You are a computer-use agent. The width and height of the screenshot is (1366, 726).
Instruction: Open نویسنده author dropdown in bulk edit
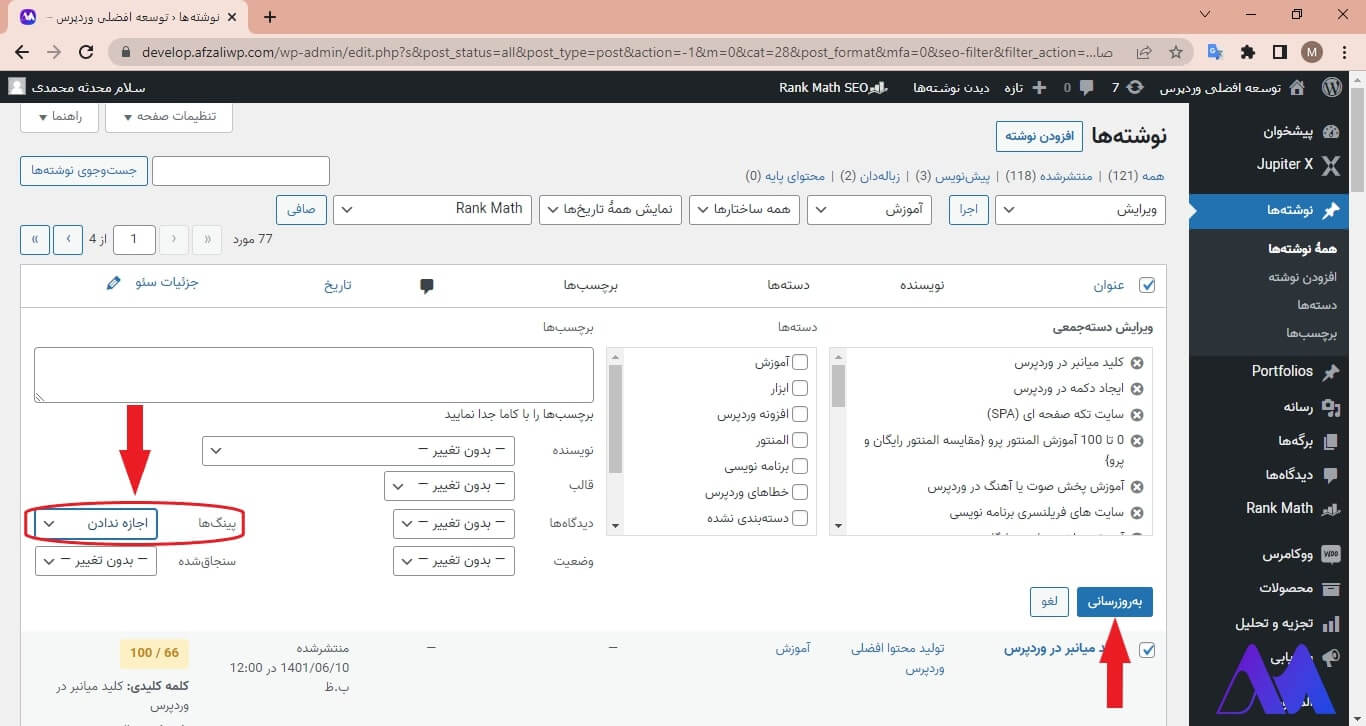[x=359, y=450]
